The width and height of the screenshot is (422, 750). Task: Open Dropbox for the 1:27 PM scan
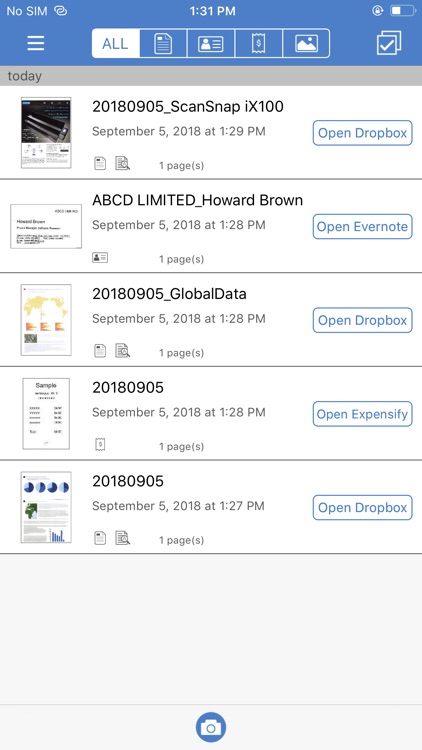tap(362, 508)
